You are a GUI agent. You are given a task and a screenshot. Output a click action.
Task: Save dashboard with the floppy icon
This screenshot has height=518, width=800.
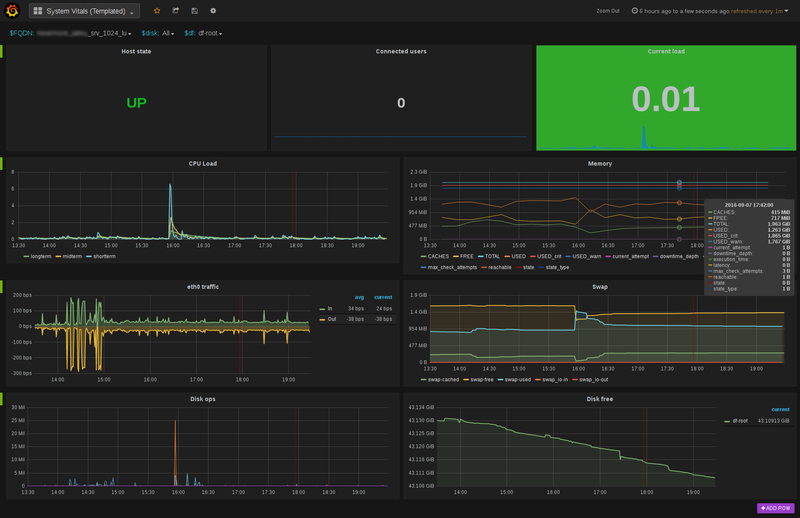194,11
